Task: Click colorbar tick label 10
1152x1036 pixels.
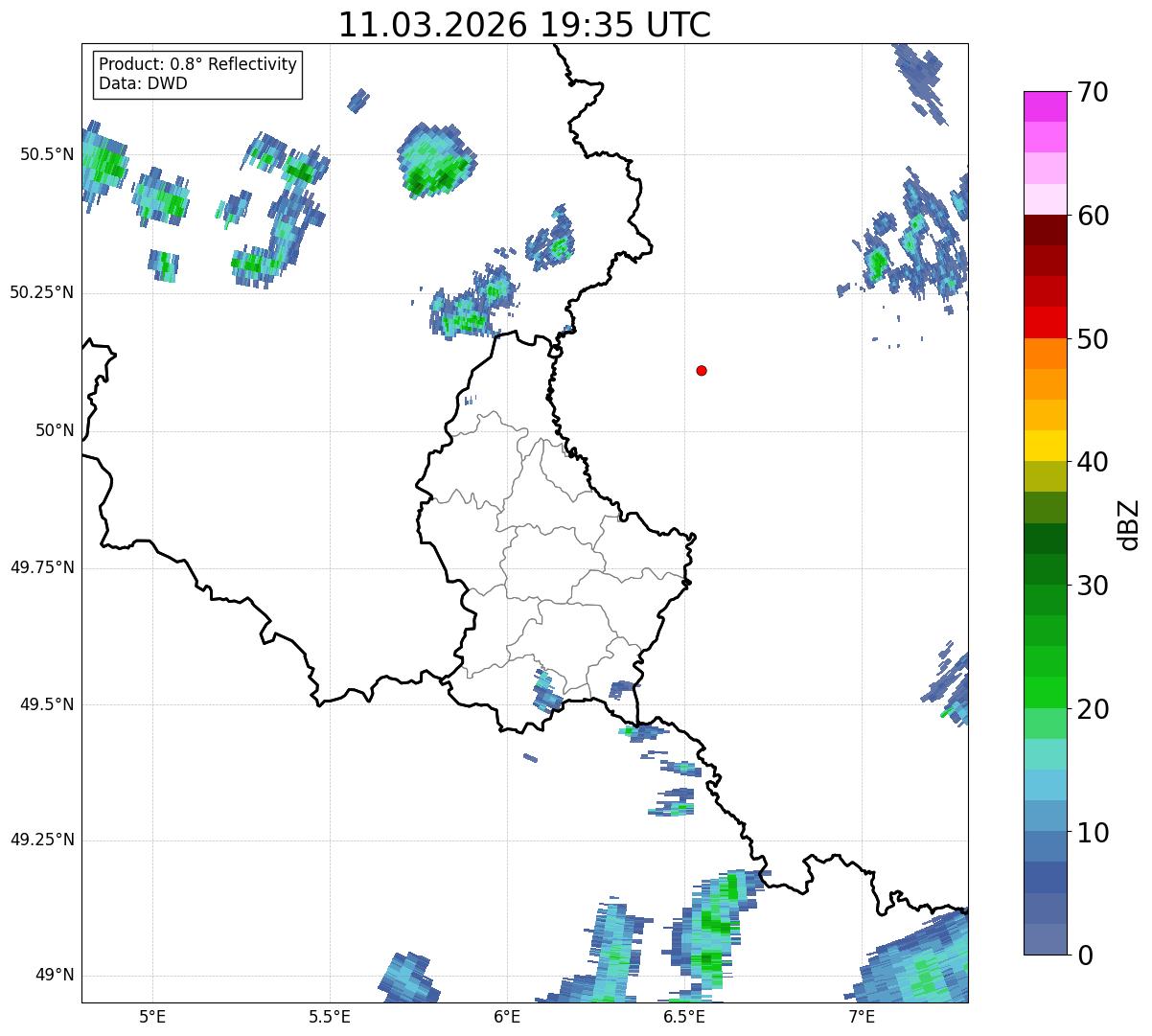Action: pos(1093,833)
